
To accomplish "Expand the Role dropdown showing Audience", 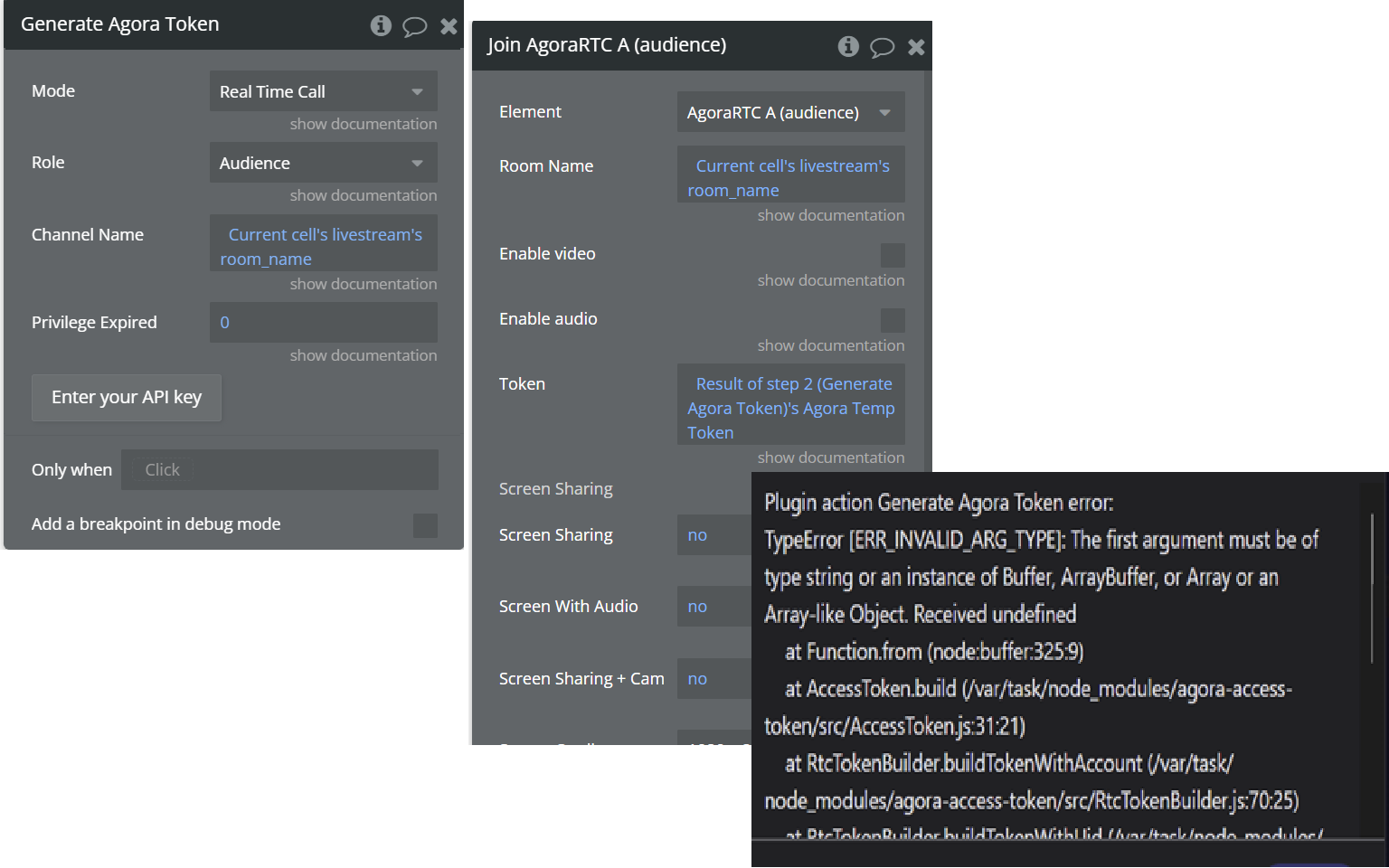I will (x=324, y=163).
